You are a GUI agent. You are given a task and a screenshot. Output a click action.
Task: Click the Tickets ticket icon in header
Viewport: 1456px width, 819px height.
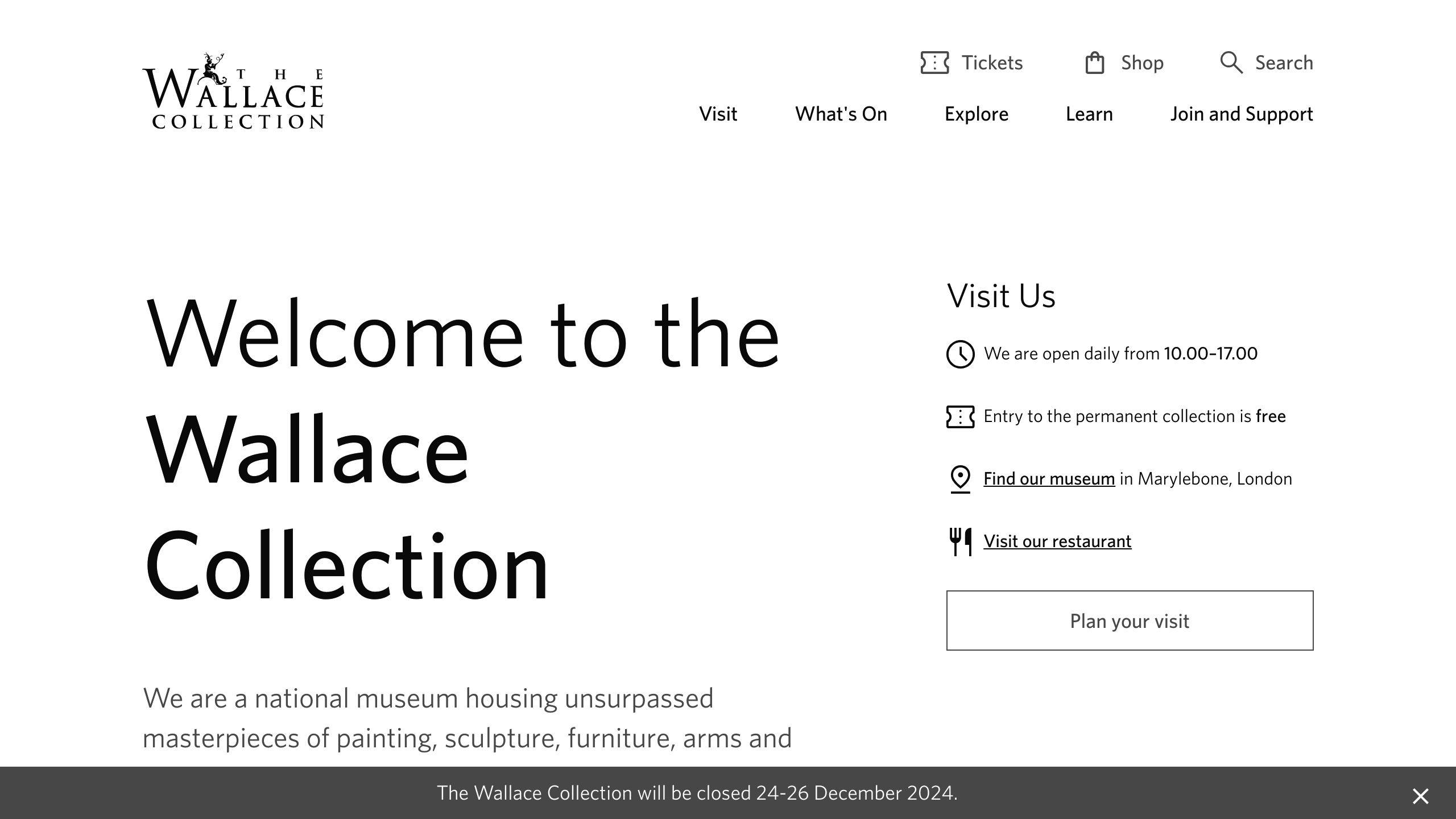[934, 63]
